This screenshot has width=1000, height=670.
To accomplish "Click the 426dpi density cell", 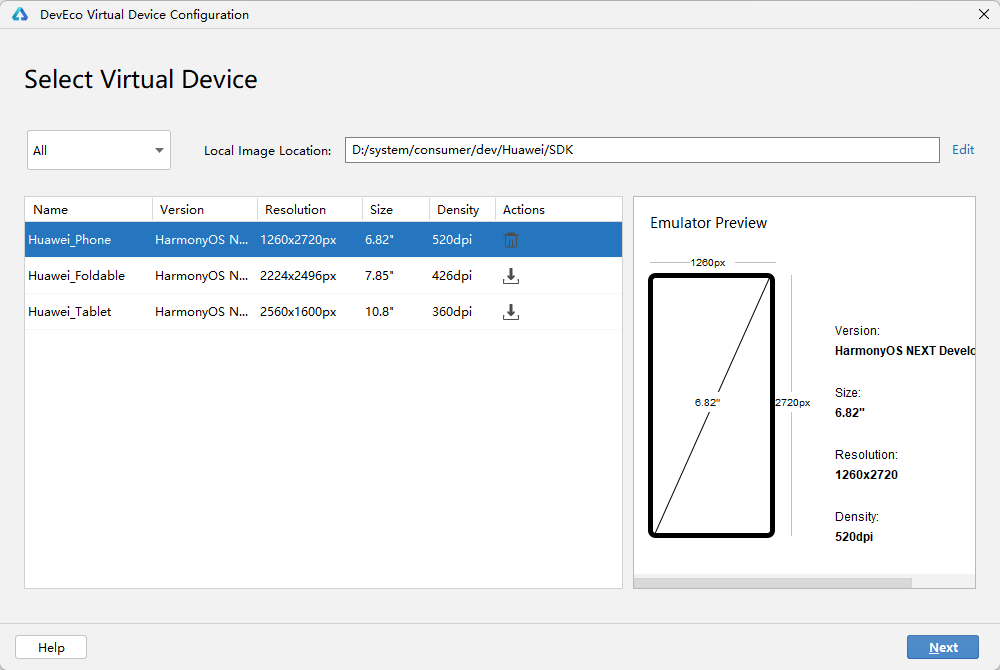I will pos(452,275).
